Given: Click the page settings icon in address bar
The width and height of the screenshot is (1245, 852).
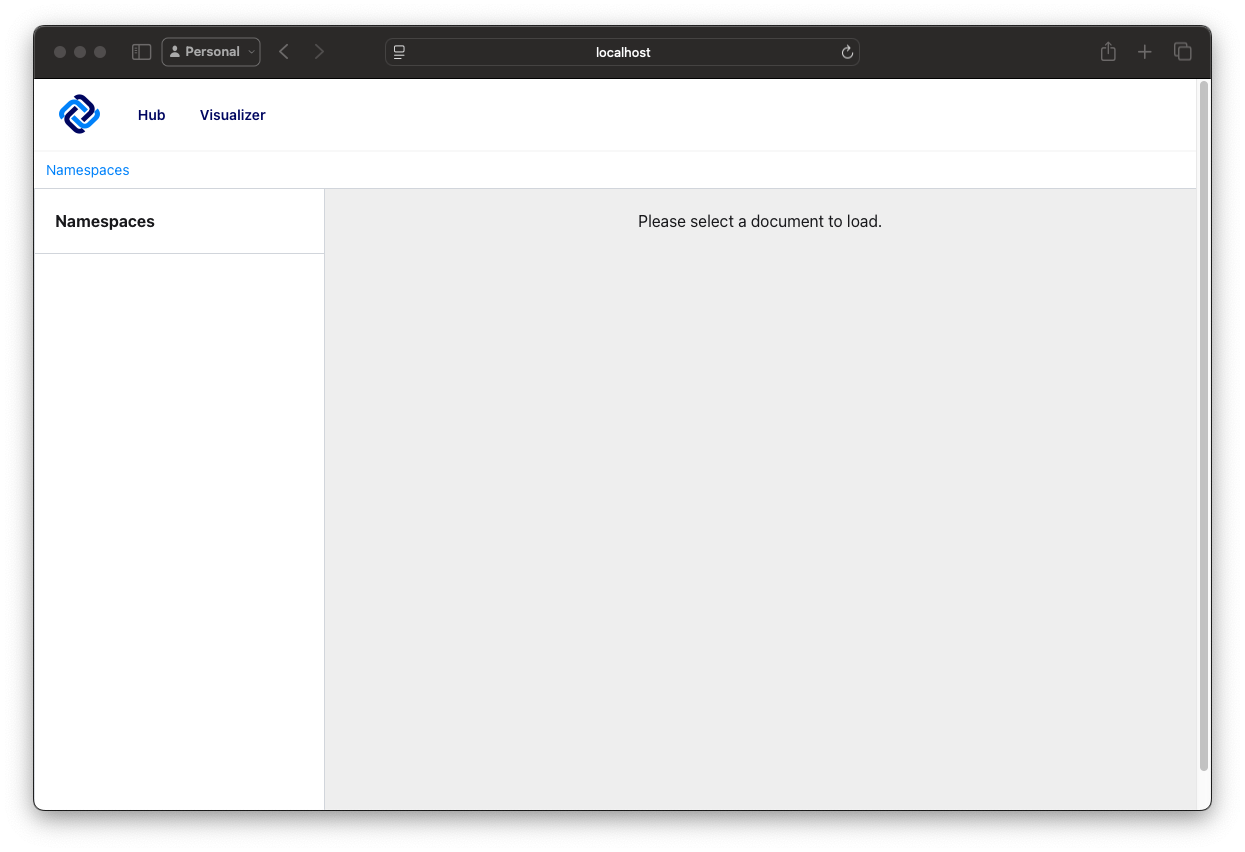Looking at the screenshot, I should (x=399, y=52).
